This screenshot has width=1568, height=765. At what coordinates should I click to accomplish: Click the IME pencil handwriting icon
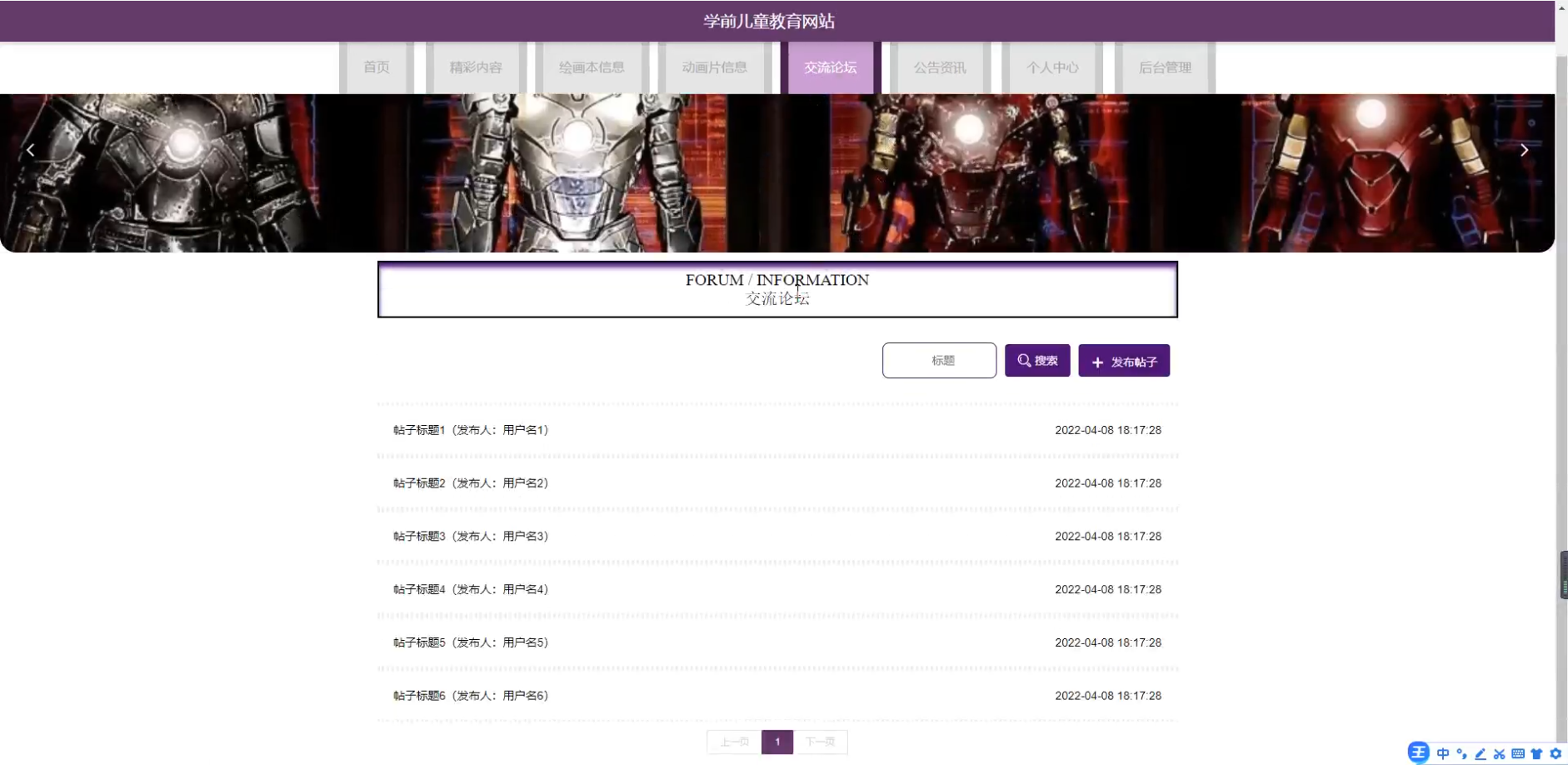[x=1481, y=753]
